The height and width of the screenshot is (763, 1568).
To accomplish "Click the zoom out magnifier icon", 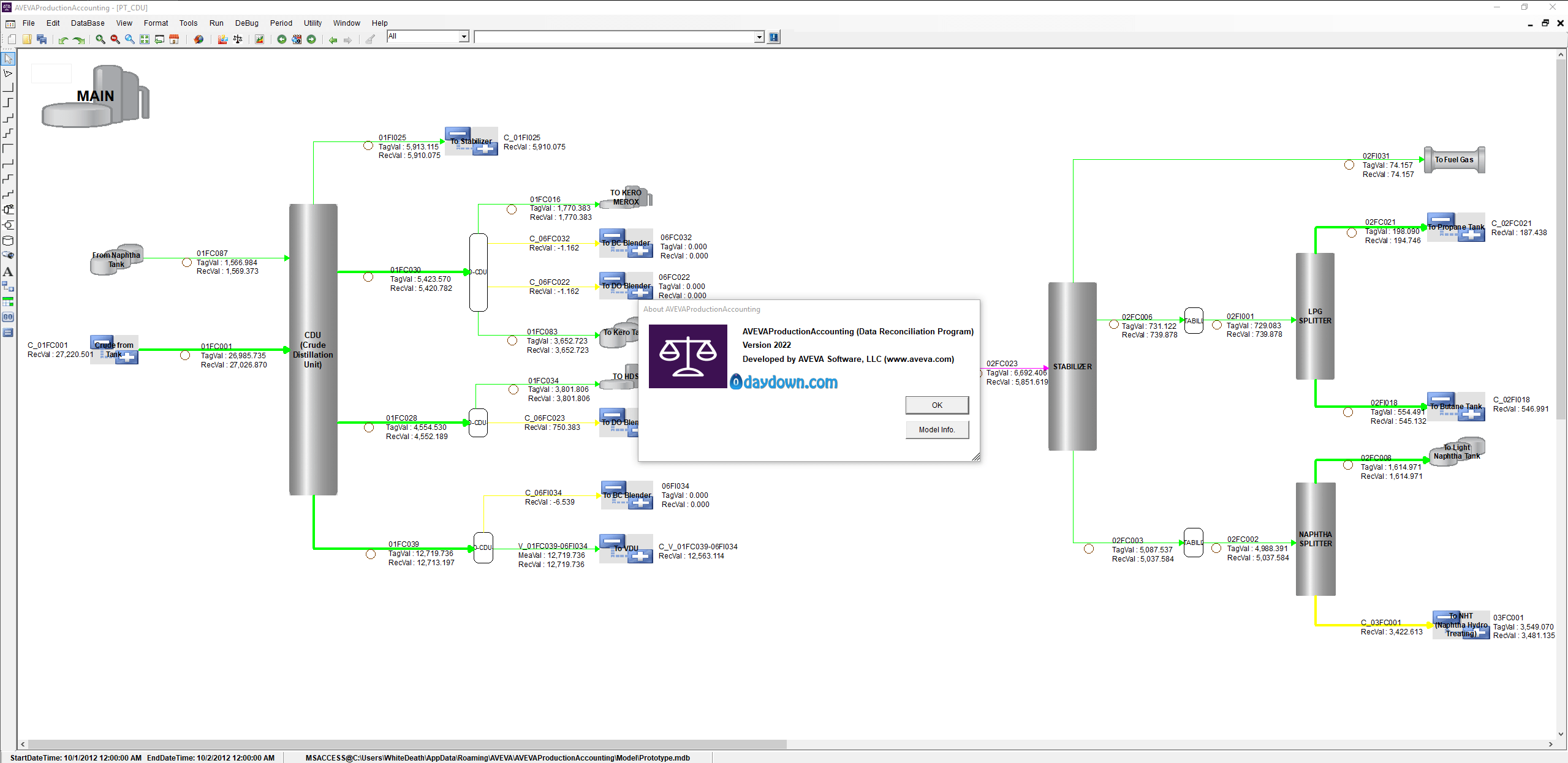I will (115, 39).
